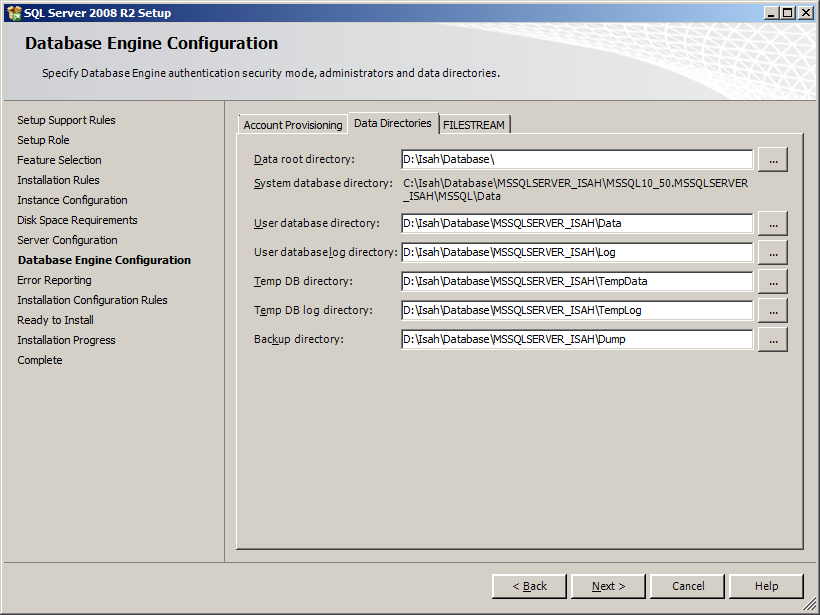Viewport: 820px width, 615px height.
Task: Browse for the Temp DB directory
Action: tap(772, 281)
